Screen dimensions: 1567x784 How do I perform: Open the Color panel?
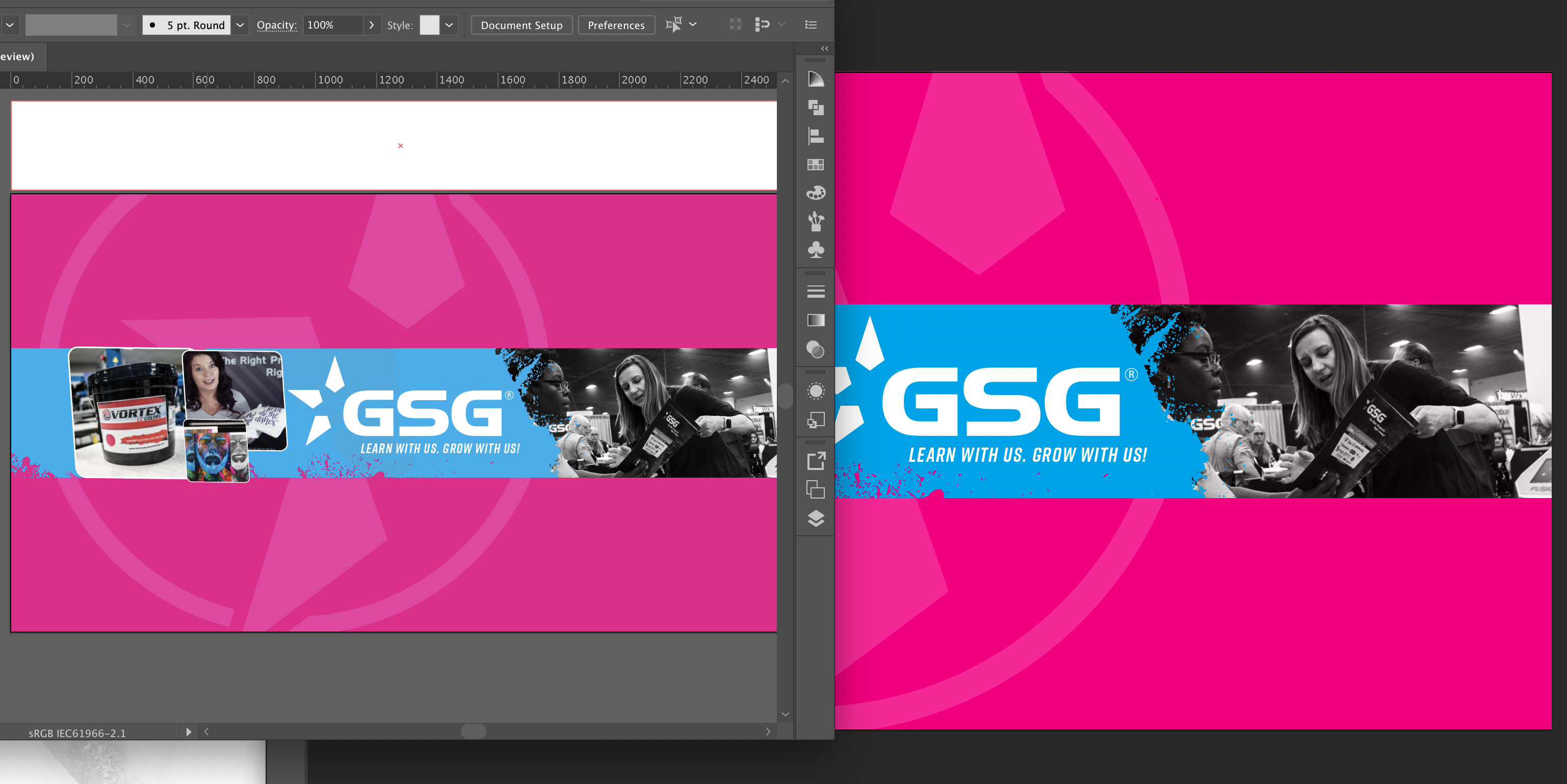[815, 193]
